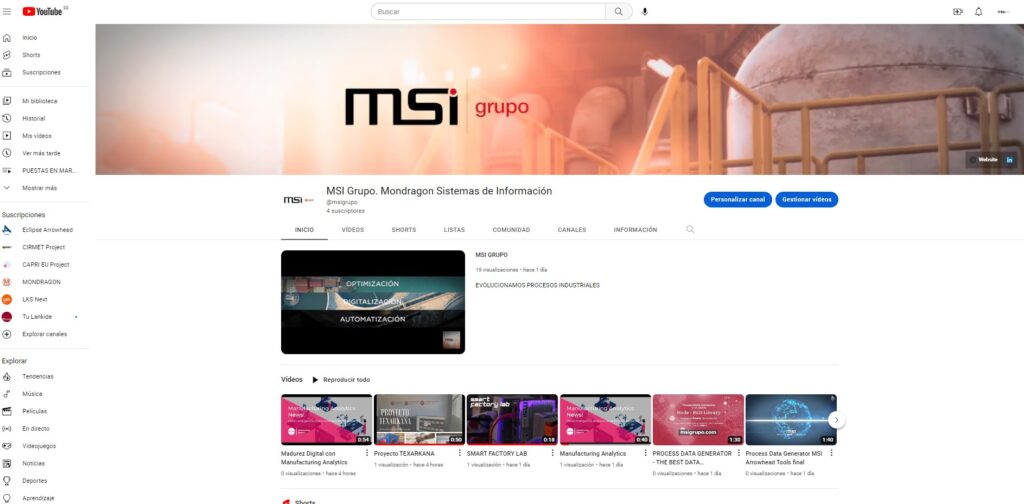
Task: Open Madurez Digital video thumbnail
Action: (327, 420)
